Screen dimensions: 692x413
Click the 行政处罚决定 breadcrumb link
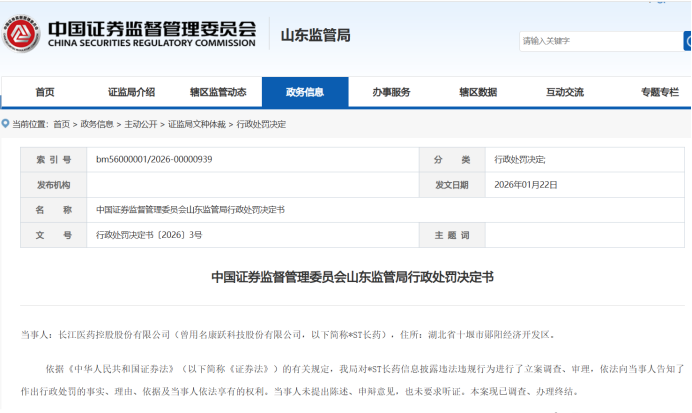pos(261,124)
